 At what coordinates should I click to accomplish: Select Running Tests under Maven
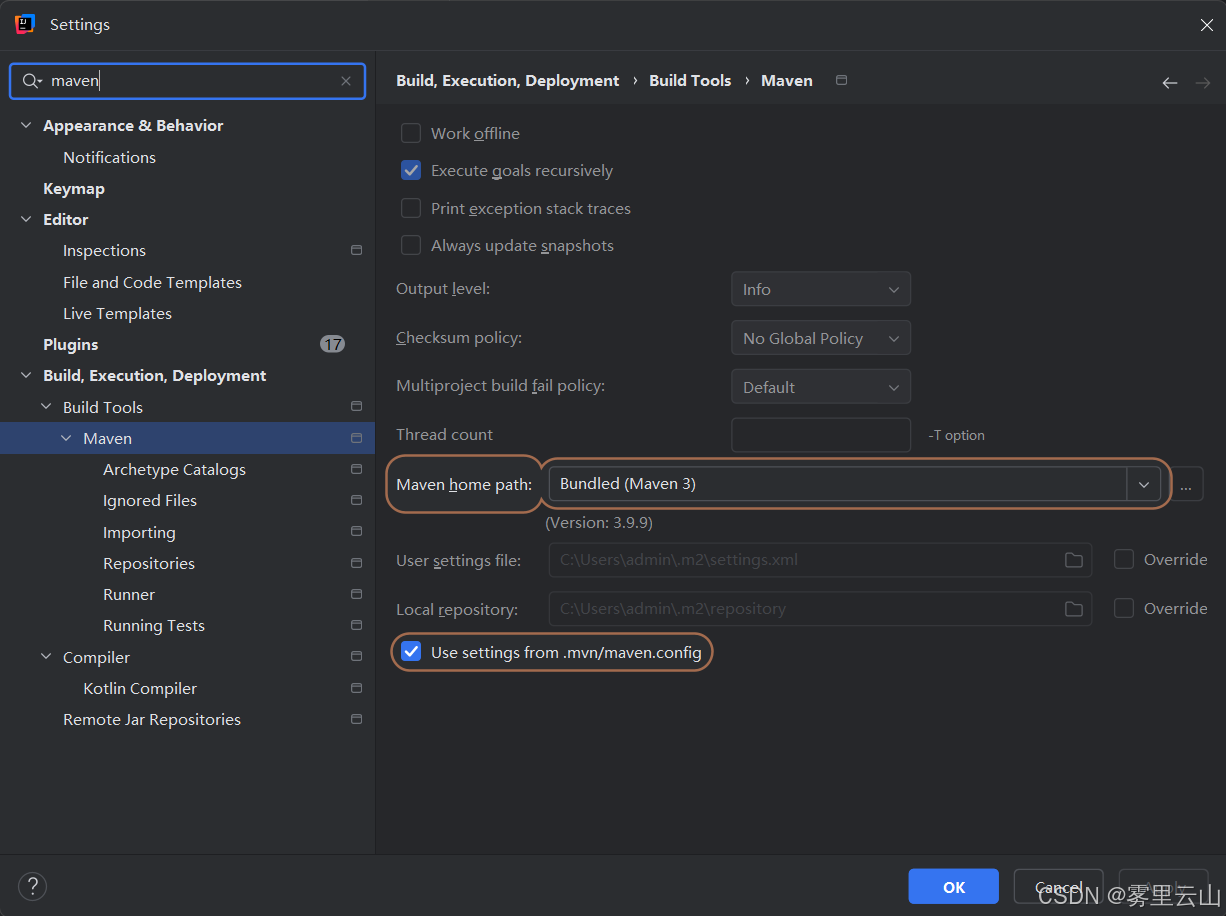(x=154, y=625)
